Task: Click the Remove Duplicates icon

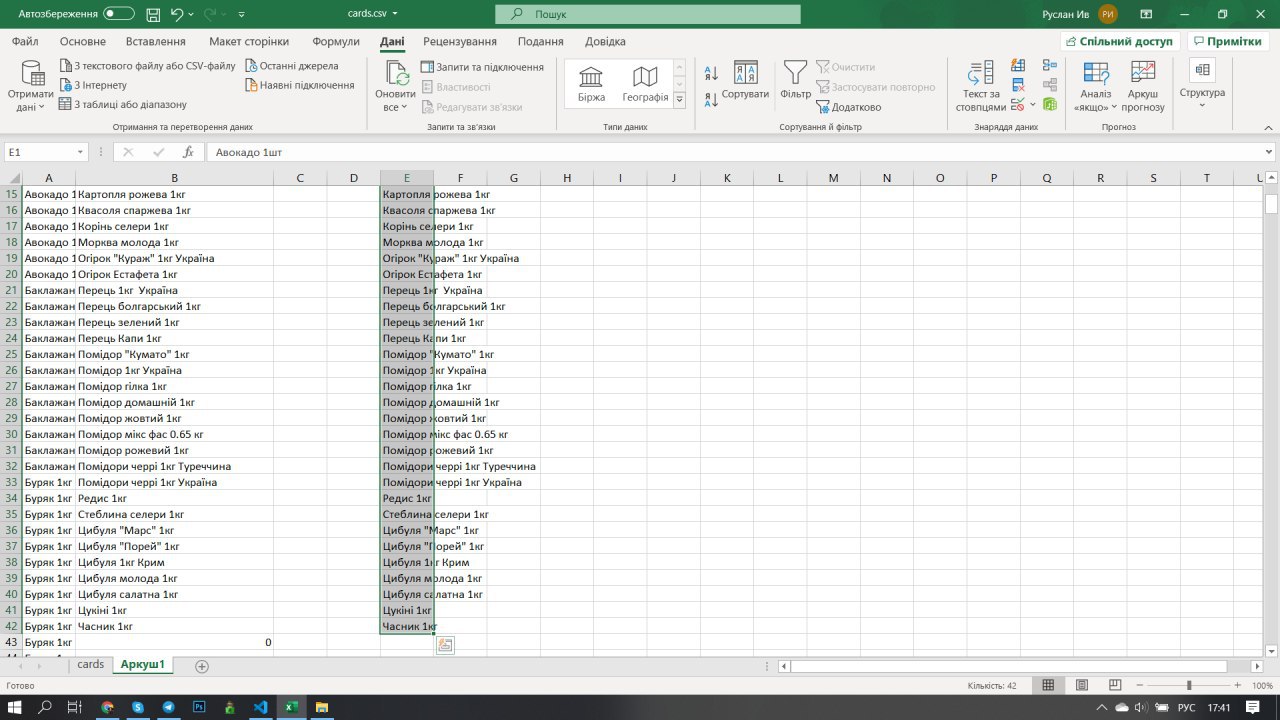Action: tap(1019, 85)
